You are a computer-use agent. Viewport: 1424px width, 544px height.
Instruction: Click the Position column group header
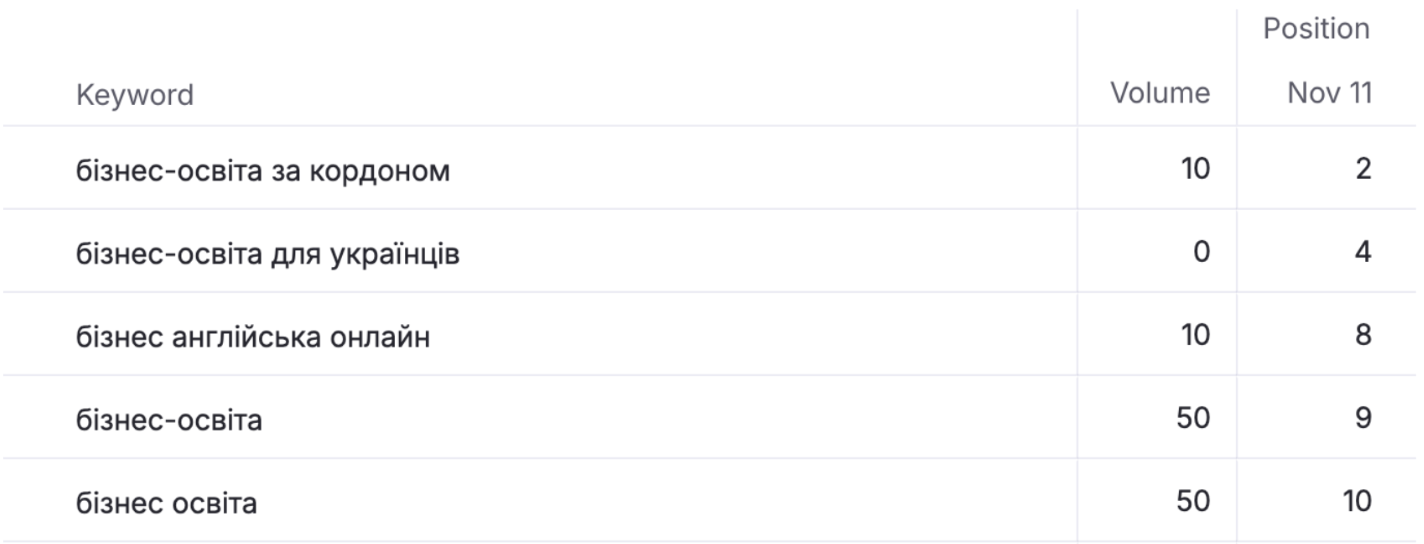pos(1316,29)
